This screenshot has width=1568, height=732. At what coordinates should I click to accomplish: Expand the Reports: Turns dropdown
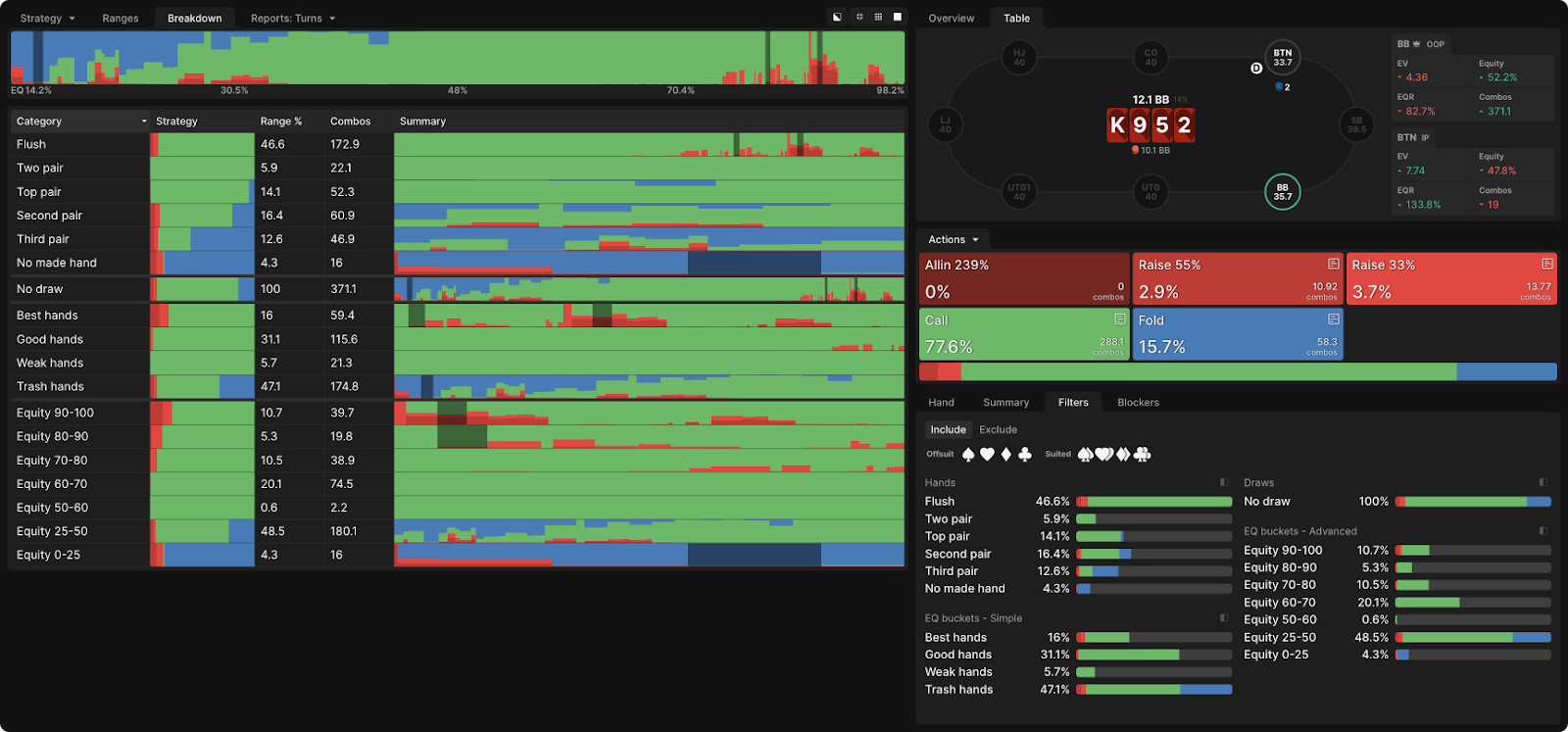click(293, 18)
